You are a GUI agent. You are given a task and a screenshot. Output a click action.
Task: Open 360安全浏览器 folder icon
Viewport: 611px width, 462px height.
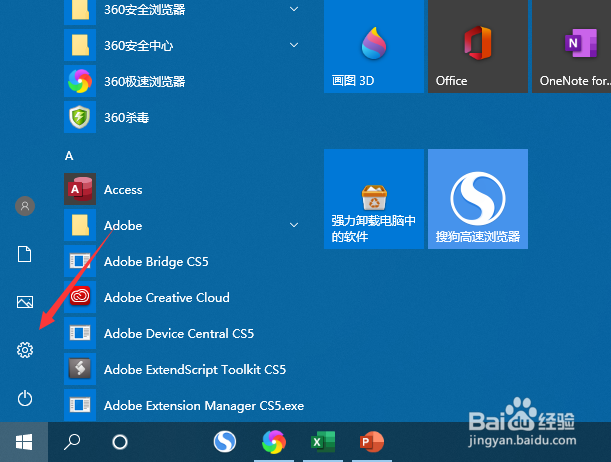point(80,10)
